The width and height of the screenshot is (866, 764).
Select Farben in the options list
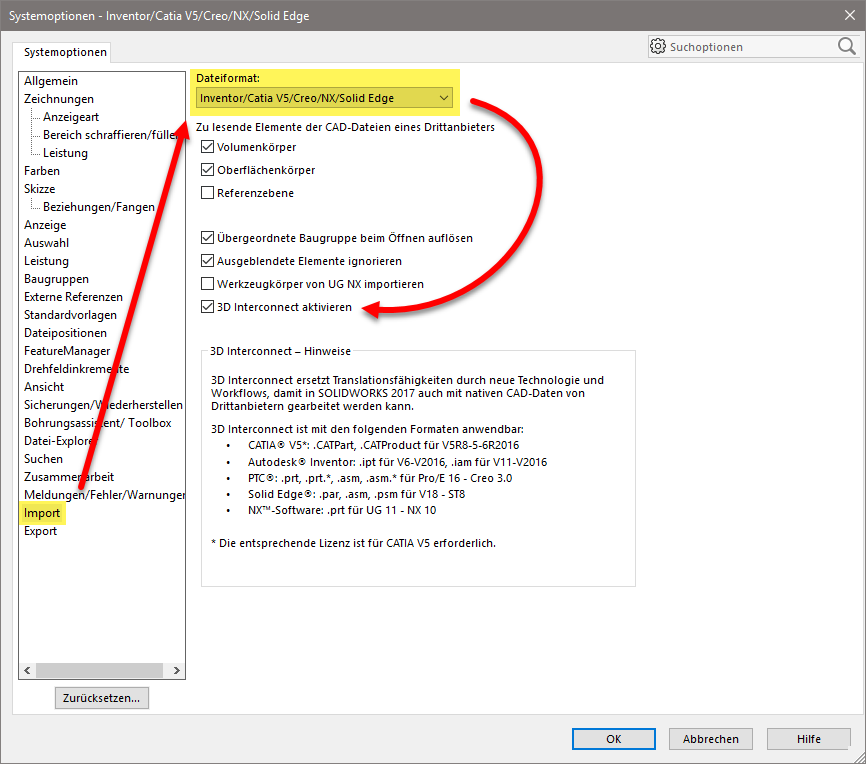point(42,171)
